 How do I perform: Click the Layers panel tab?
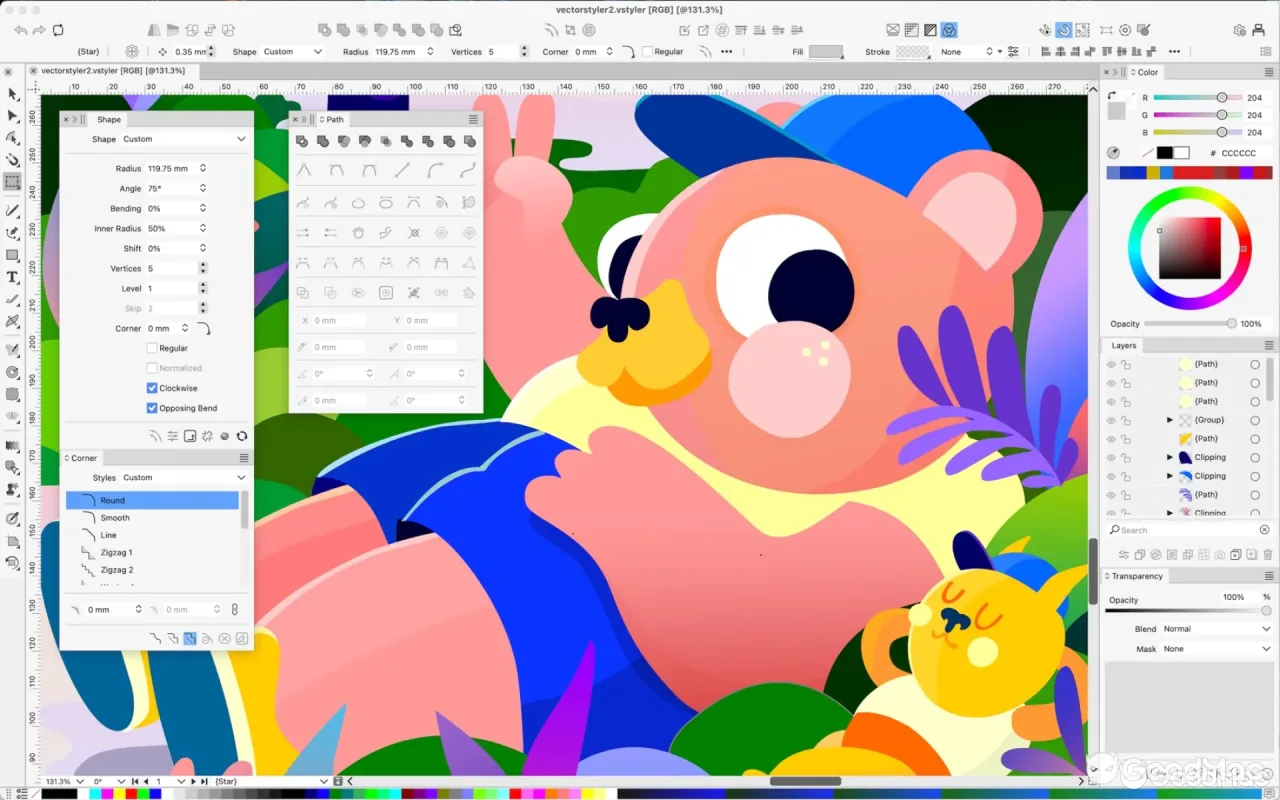1124,346
